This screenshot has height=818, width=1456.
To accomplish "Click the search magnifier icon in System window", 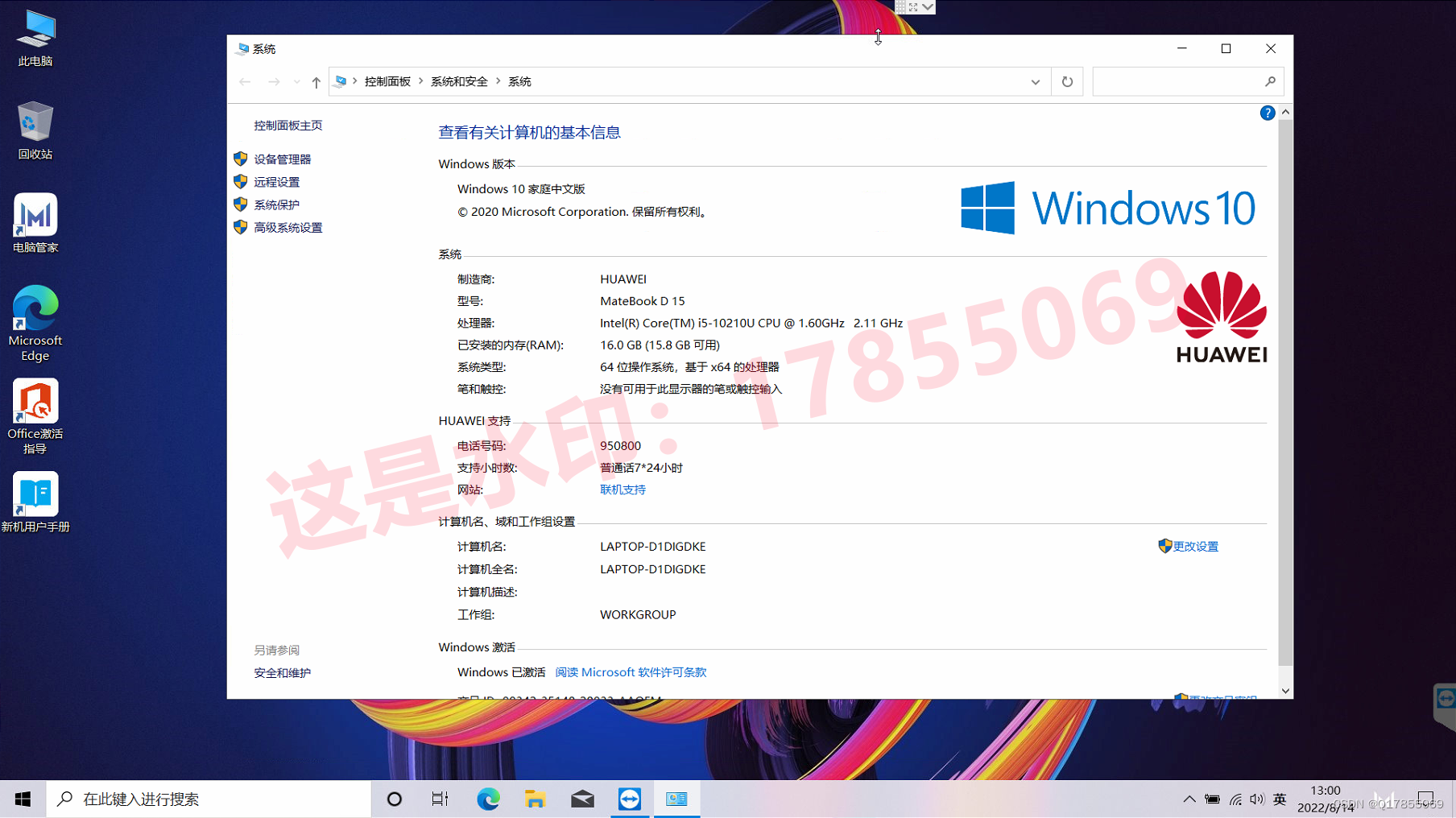I will 1270,81.
